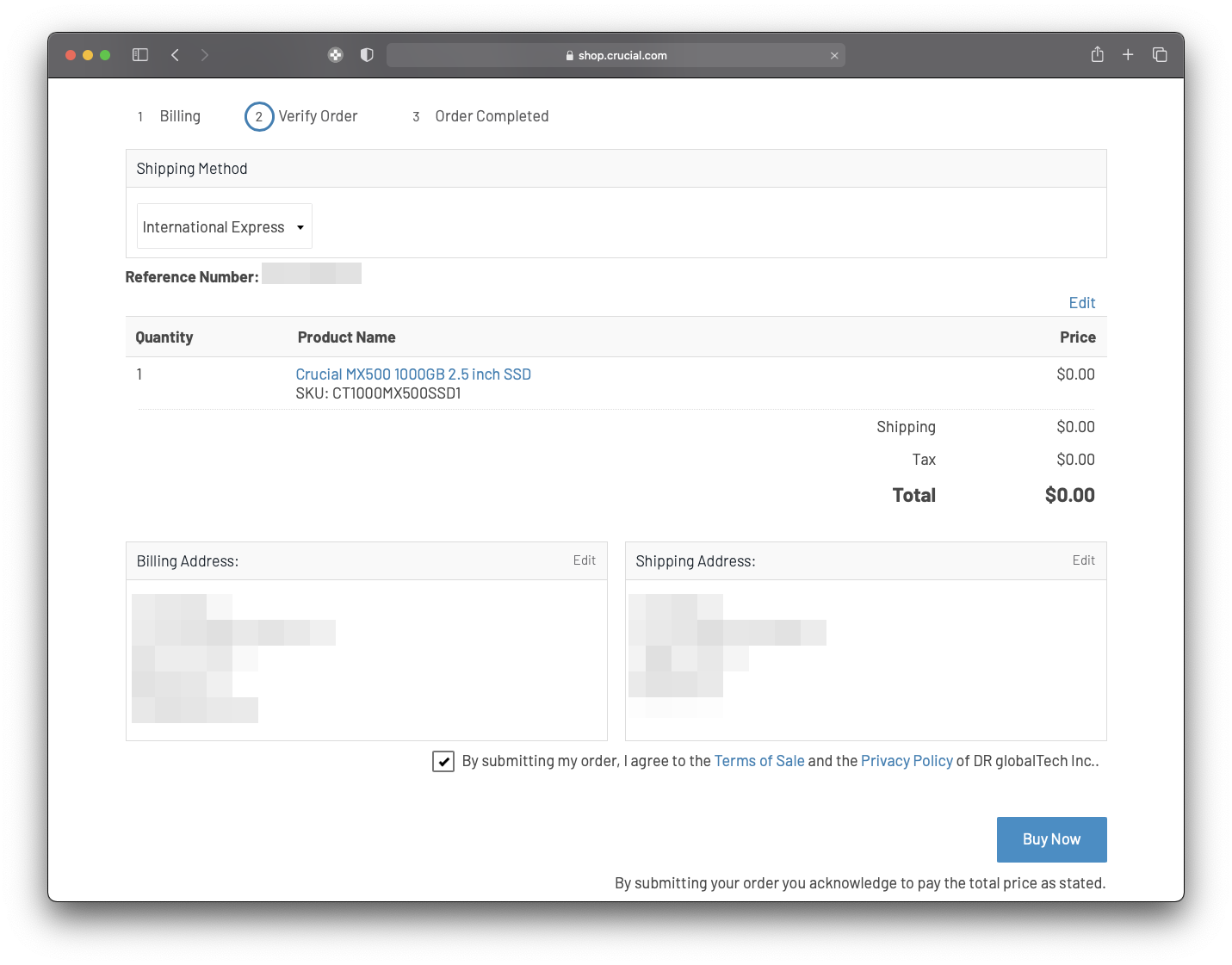Open the Crucial MX500 1000GB product link
The height and width of the screenshot is (965, 1232).
point(413,374)
